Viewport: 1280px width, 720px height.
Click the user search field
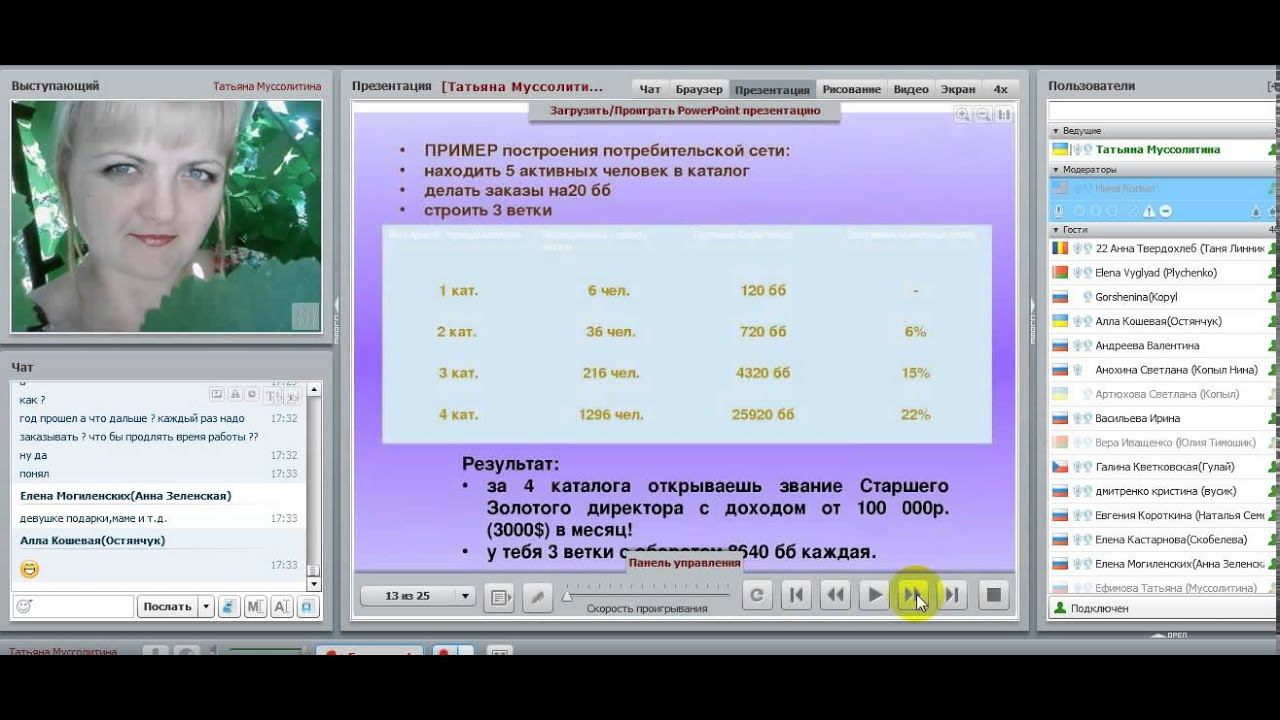(x=1160, y=111)
